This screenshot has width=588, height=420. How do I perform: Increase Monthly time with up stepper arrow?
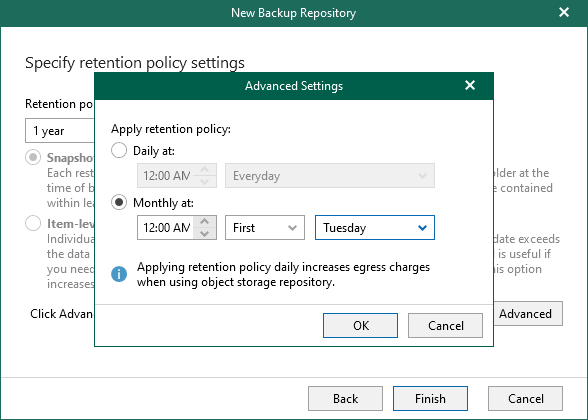(x=205, y=222)
